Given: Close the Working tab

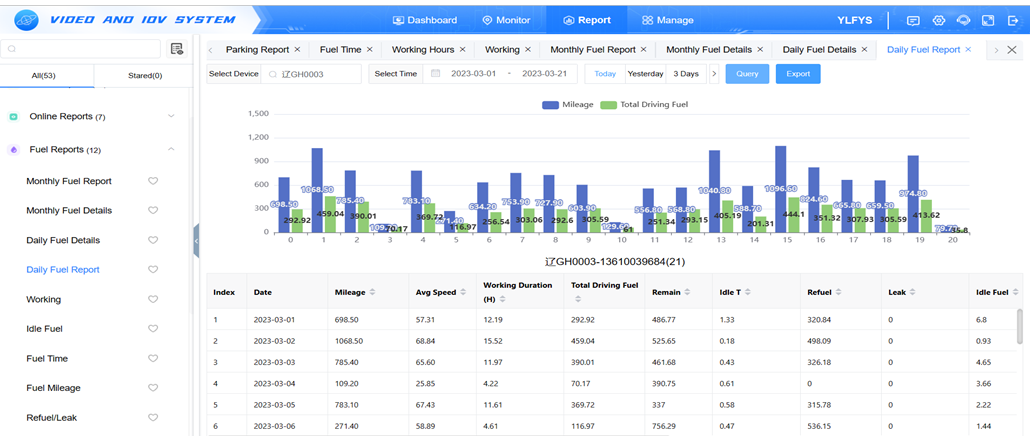Looking at the screenshot, I should 527,49.
